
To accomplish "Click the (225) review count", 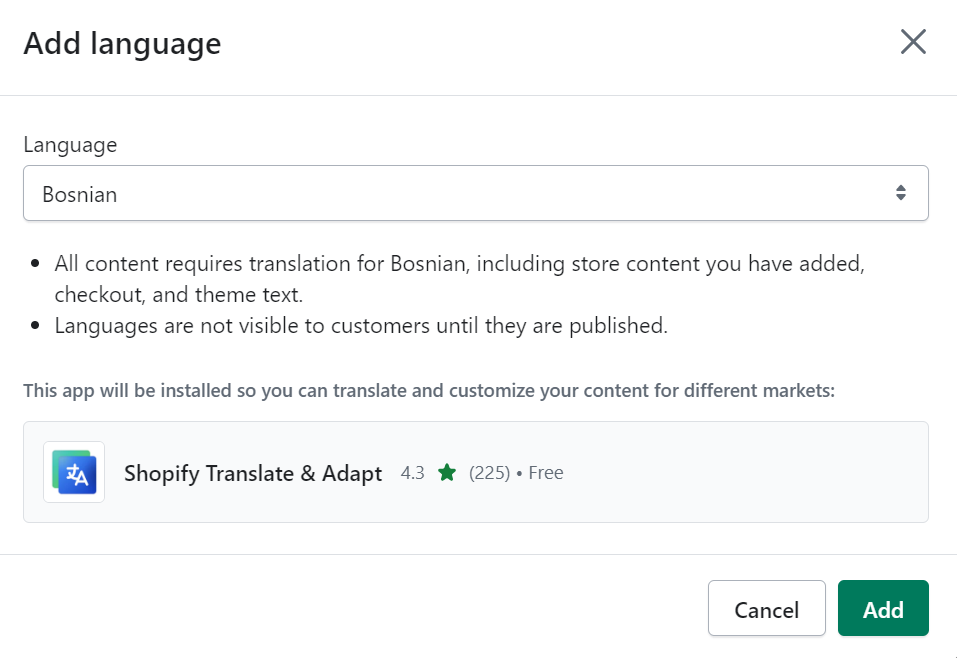I will tap(489, 473).
